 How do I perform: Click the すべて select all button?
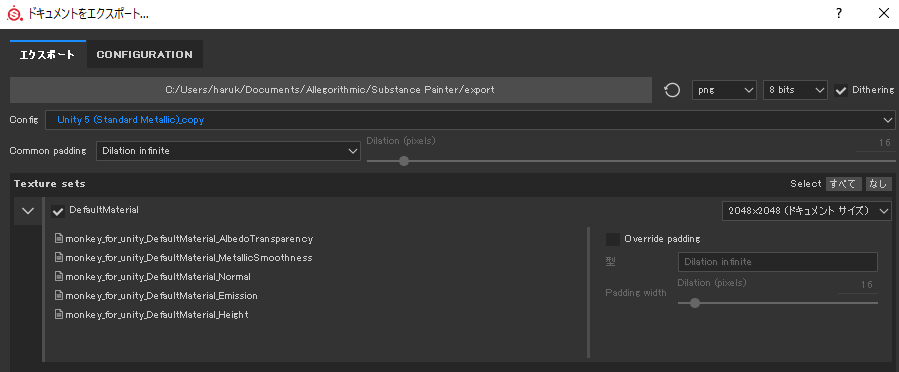pos(844,183)
